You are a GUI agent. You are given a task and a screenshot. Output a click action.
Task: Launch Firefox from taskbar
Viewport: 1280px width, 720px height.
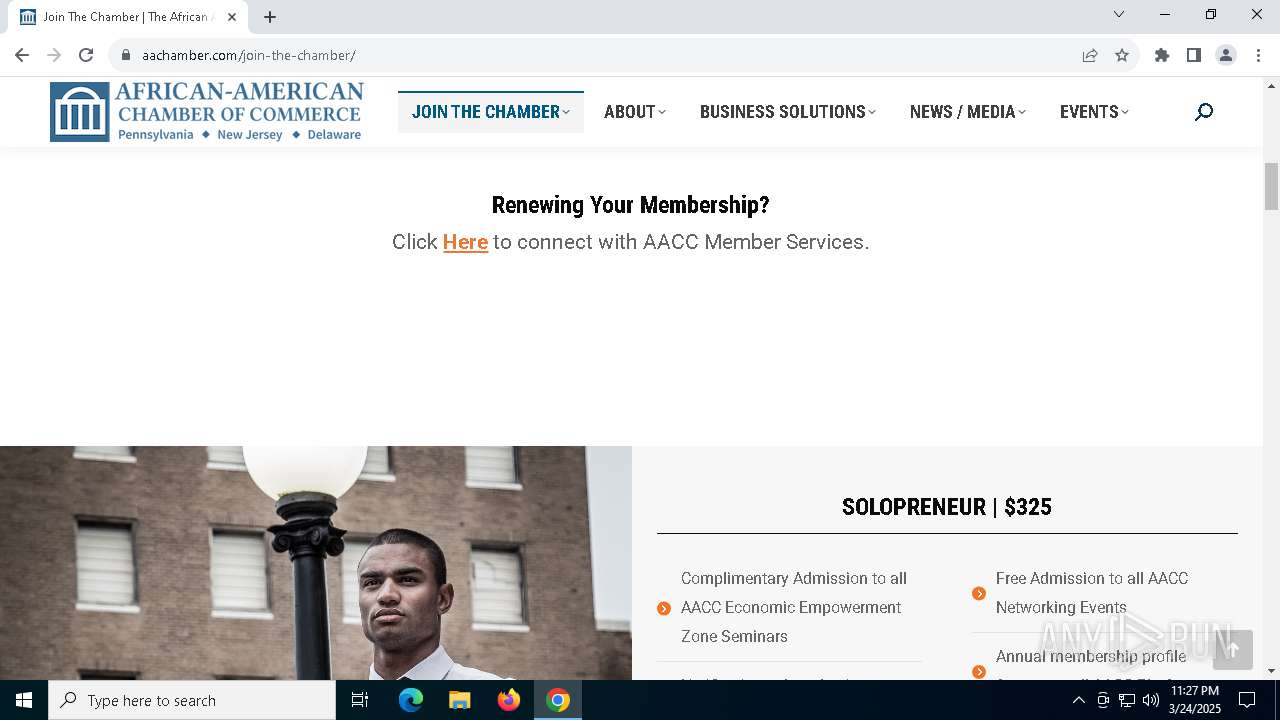tap(509, 700)
